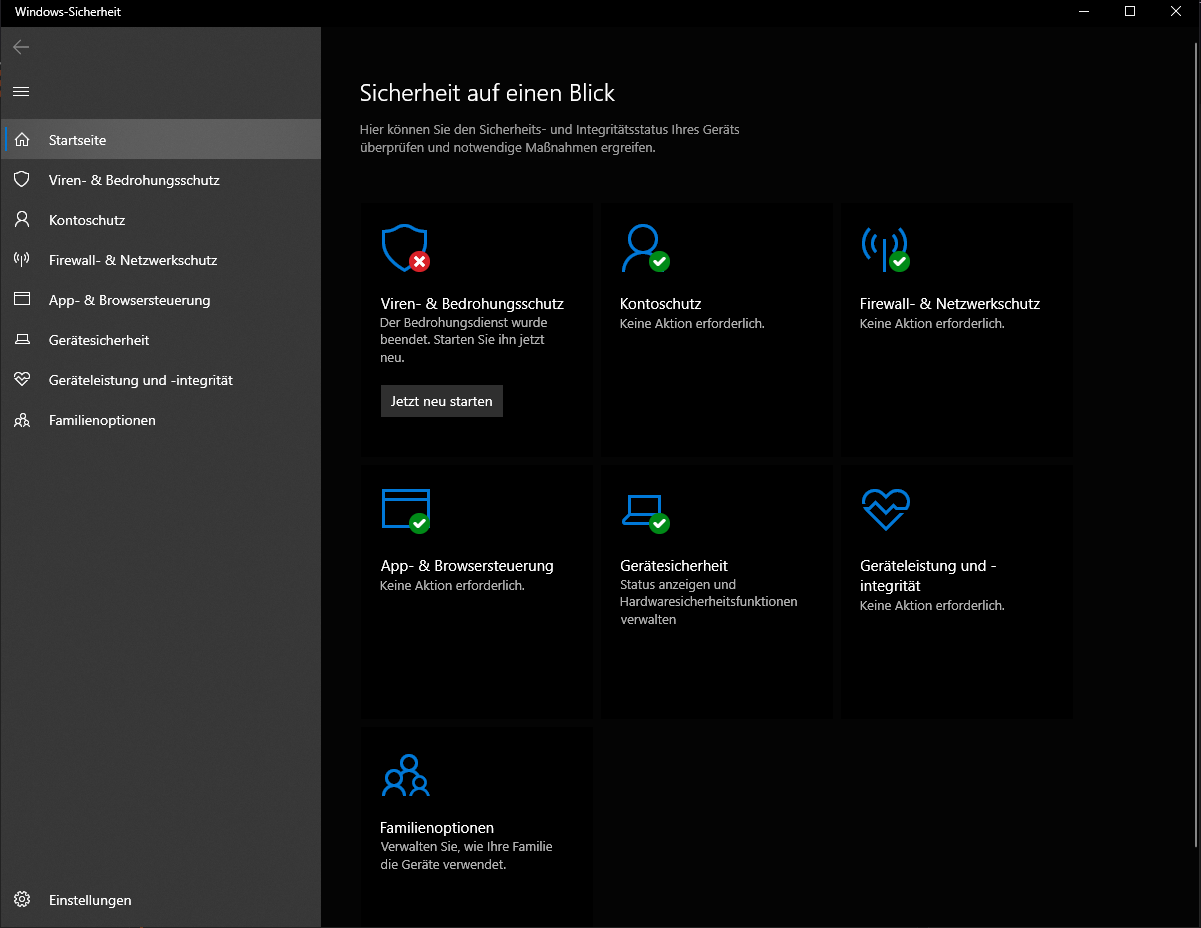Select Firewall- & Netzwerkschutz sidebar item

pyautogui.click(x=132, y=260)
